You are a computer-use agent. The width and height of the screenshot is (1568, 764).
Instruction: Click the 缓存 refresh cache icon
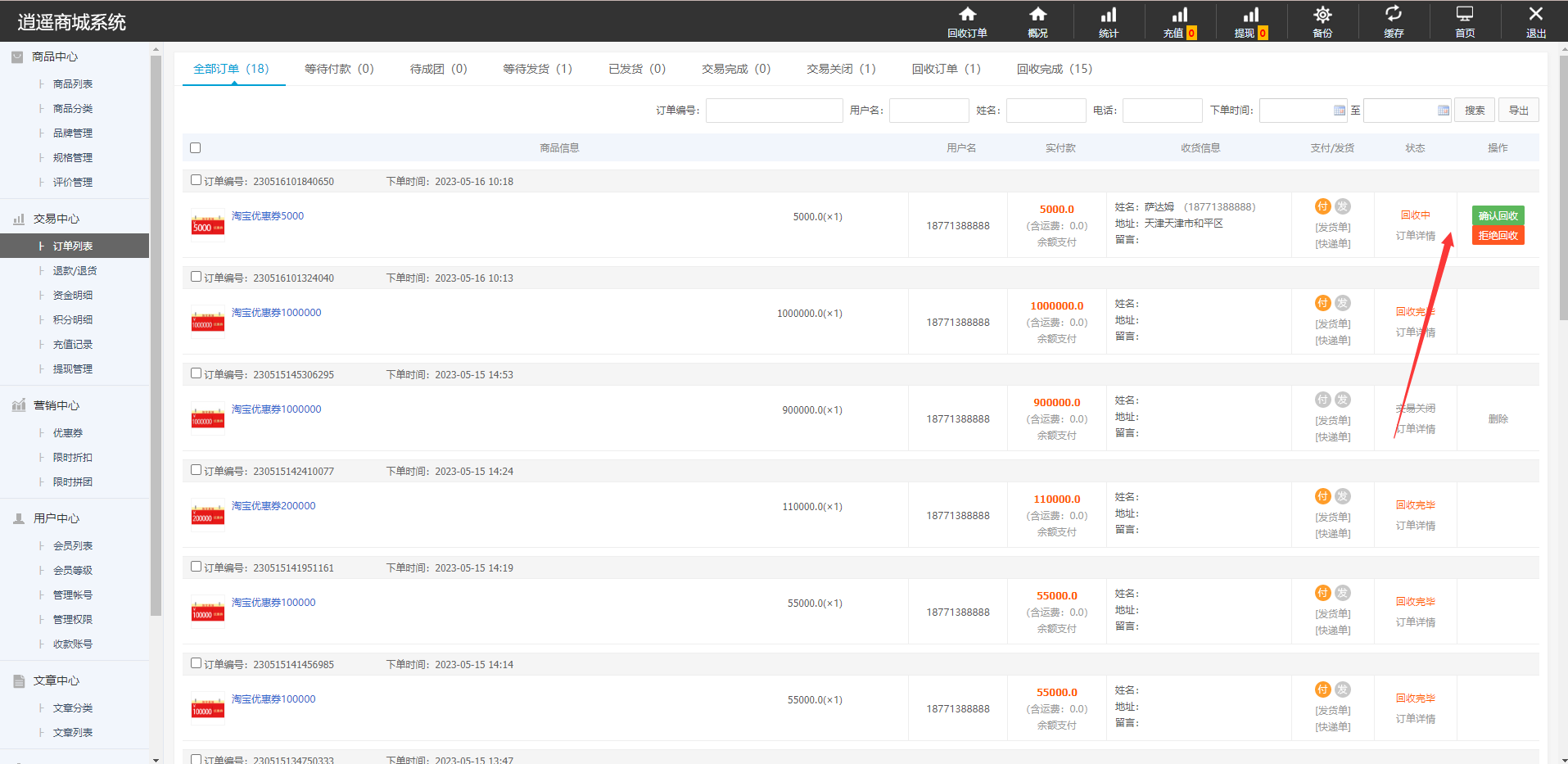(1393, 15)
